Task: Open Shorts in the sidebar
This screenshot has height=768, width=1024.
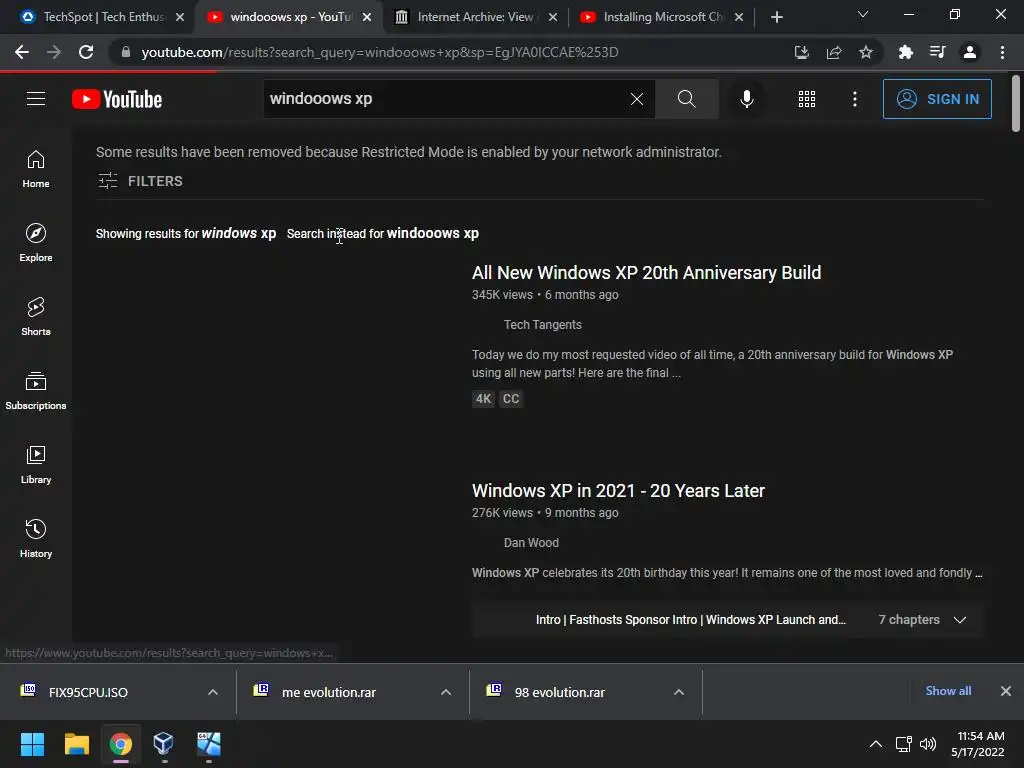Action: click(36, 317)
